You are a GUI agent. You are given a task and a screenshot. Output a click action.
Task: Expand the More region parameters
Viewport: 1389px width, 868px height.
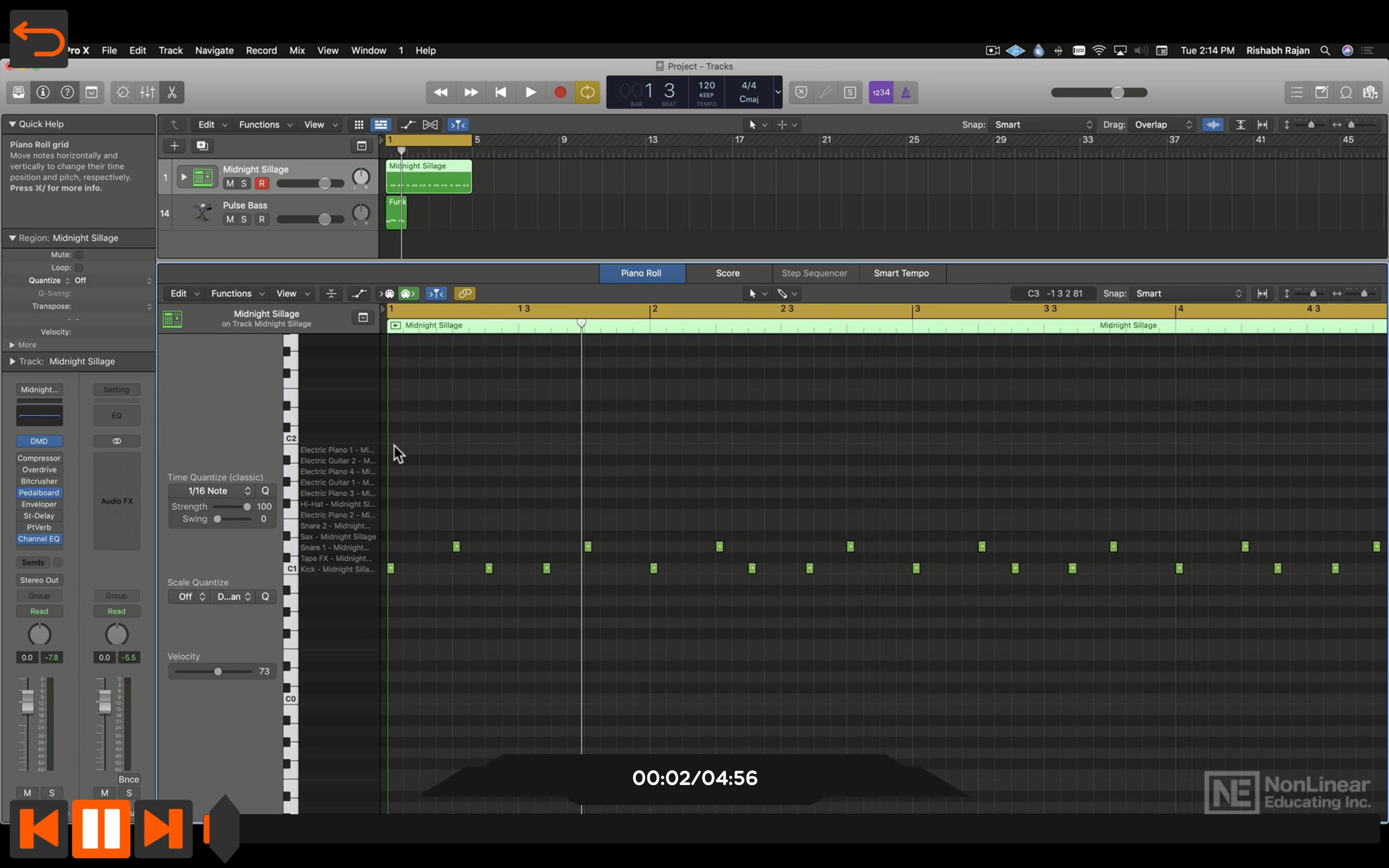tap(12, 345)
